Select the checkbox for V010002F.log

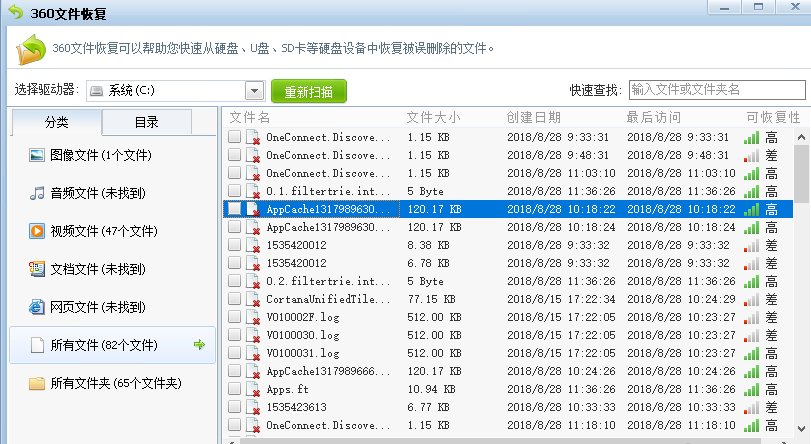(234, 317)
